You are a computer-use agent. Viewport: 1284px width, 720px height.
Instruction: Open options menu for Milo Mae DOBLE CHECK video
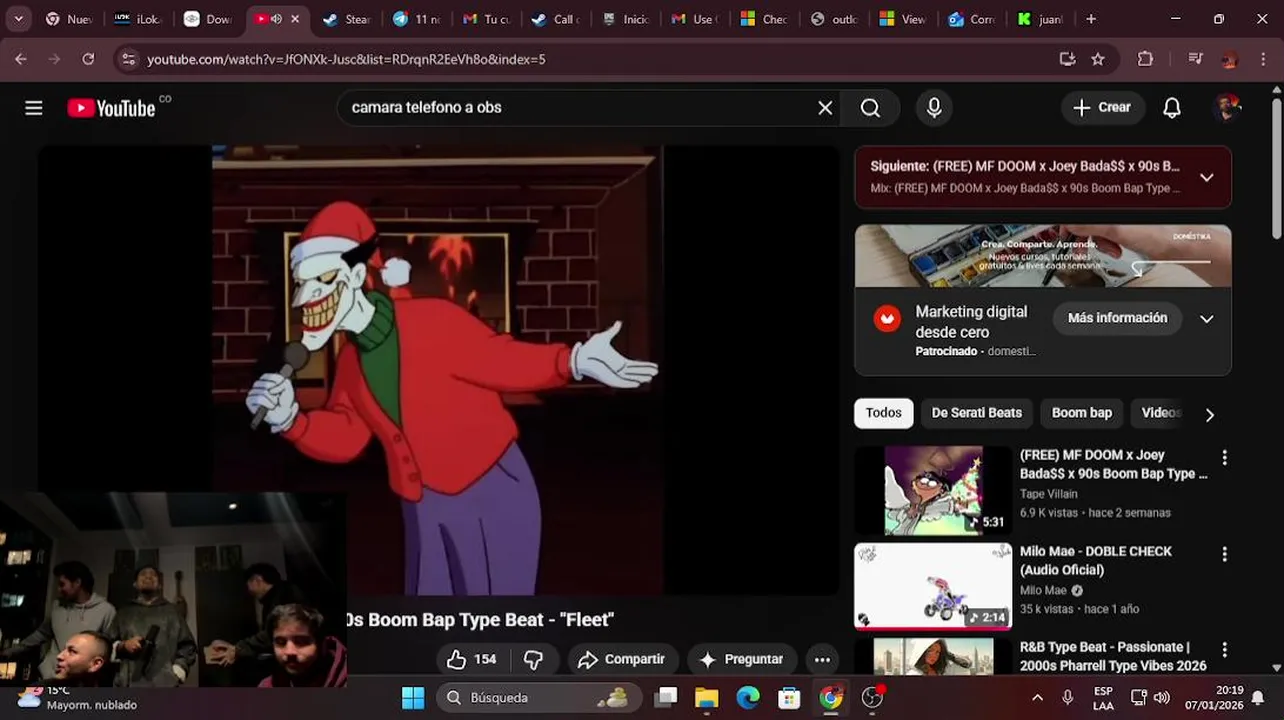(1224, 554)
